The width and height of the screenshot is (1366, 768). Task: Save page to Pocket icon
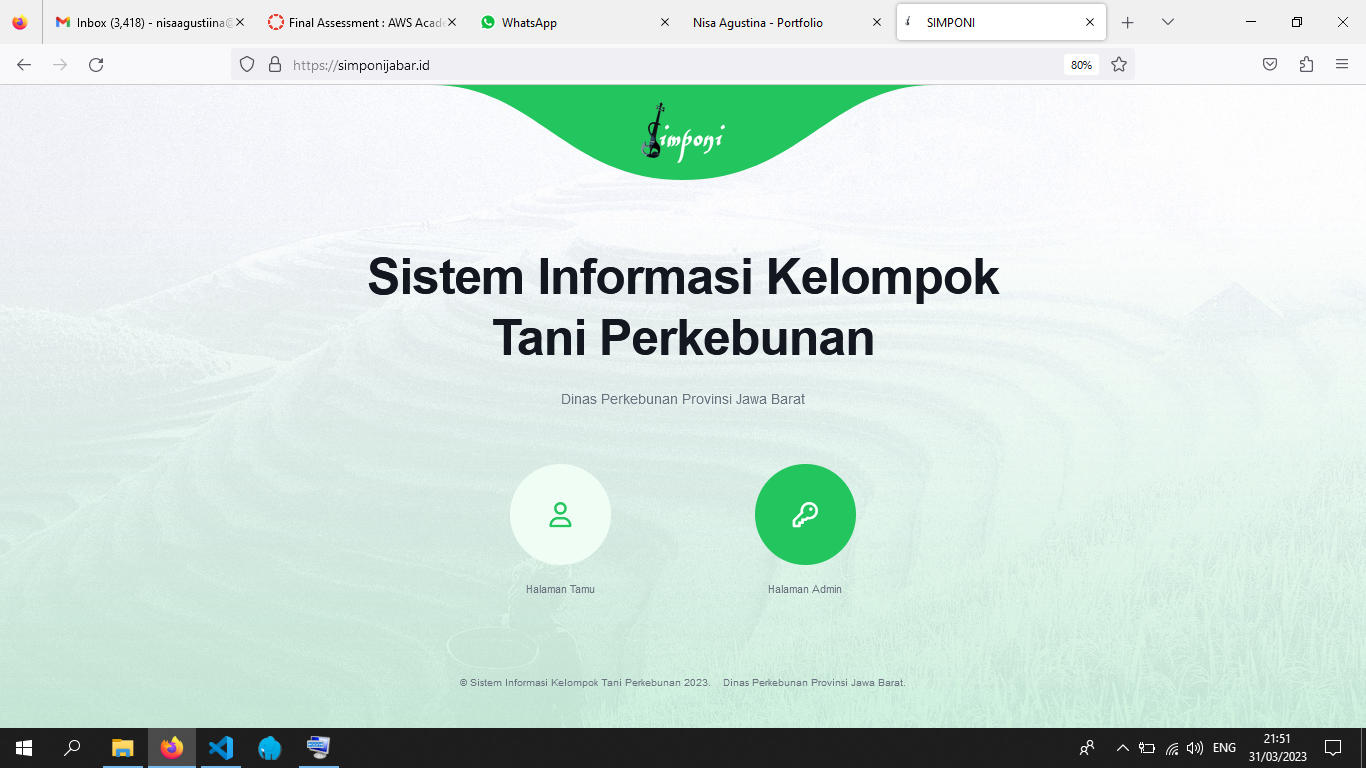1270,65
